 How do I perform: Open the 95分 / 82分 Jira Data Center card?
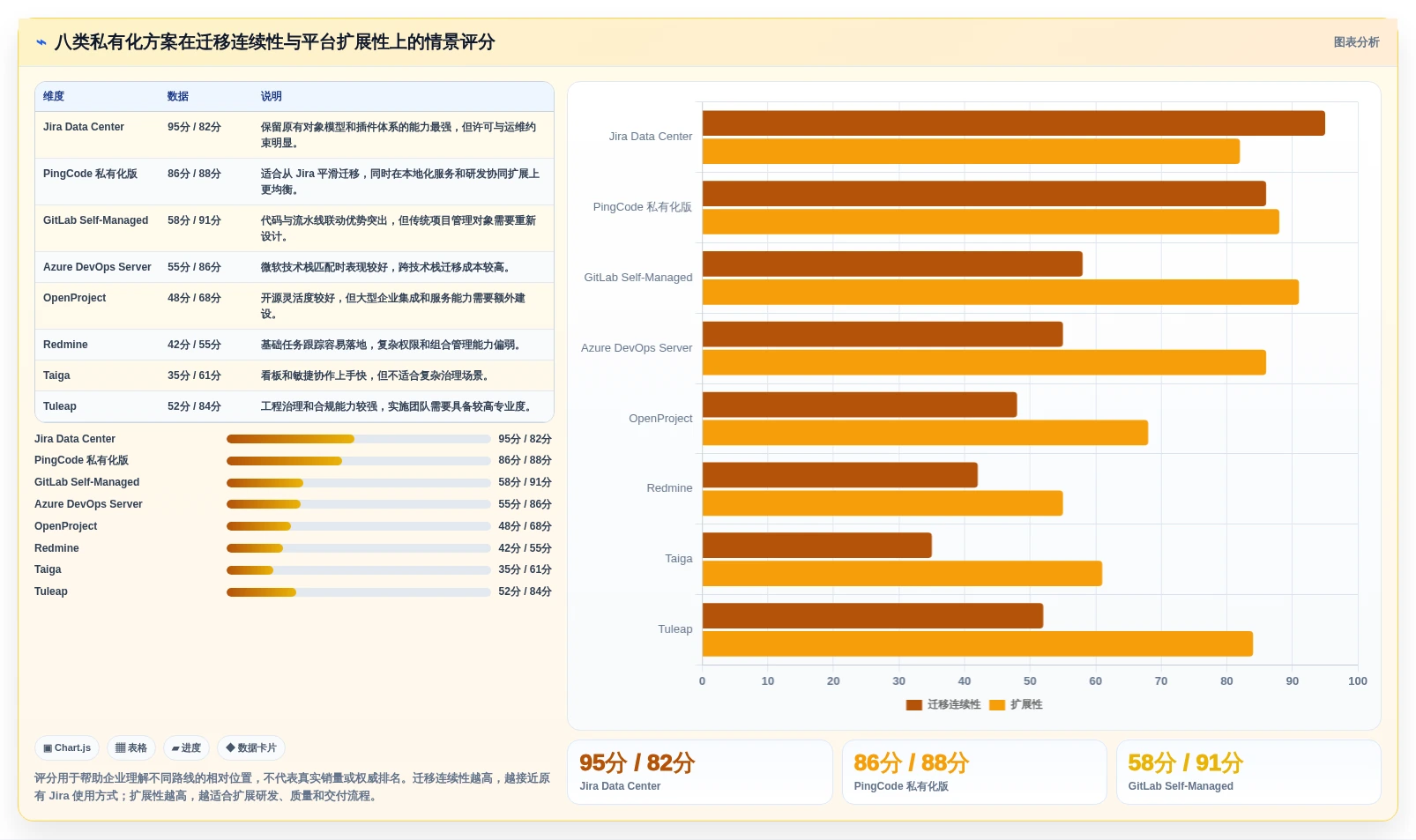pos(700,772)
